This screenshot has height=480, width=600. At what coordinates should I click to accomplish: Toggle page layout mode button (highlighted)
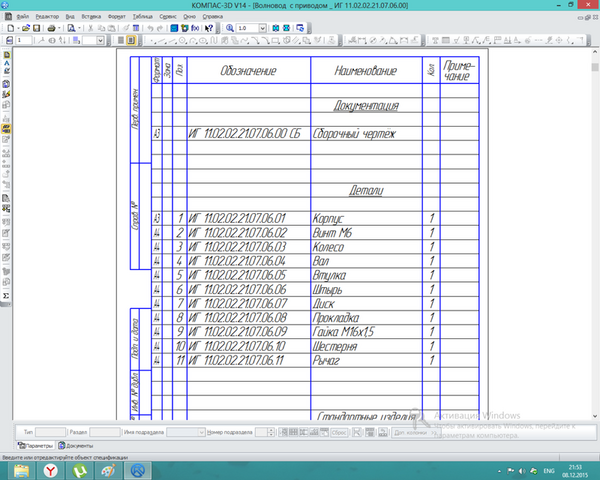click(131, 40)
